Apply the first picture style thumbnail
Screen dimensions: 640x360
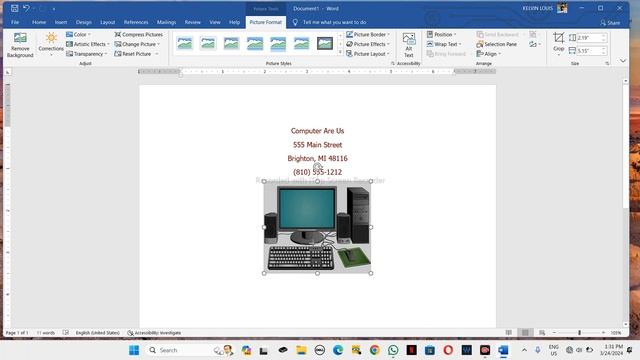[x=185, y=43]
